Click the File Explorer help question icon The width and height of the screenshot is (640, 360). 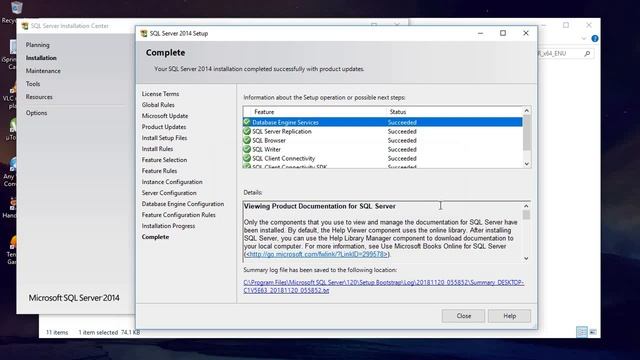(x=595, y=39)
